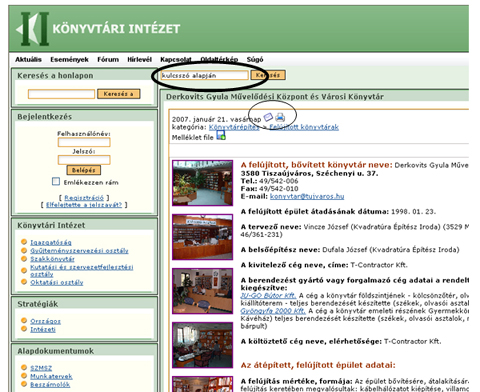The width and height of the screenshot is (480, 392).
Task: Open the Oktatási osztály link
Action: click(57, 282)
